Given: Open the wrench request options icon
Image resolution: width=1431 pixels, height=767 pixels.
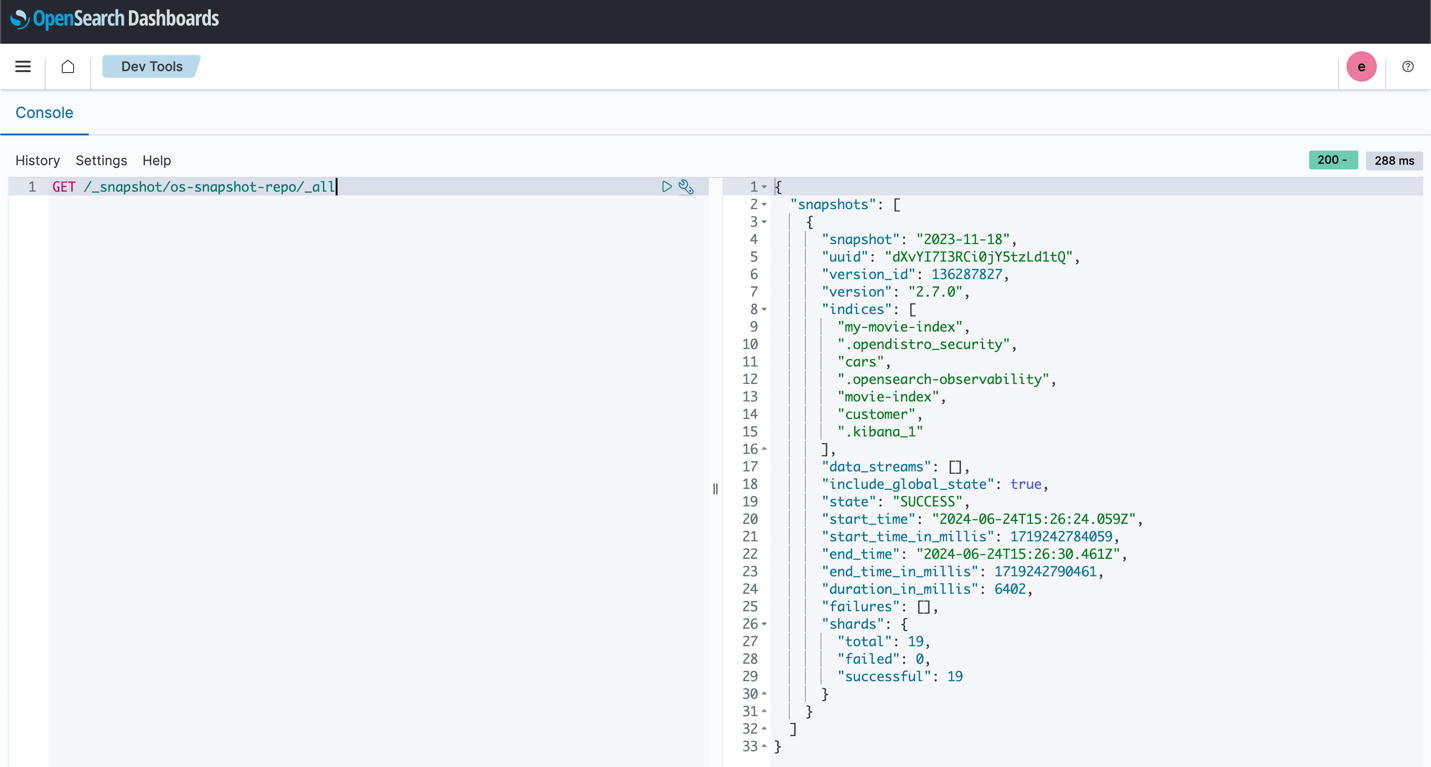Looking at the screenshot, I should pos(686,187).
